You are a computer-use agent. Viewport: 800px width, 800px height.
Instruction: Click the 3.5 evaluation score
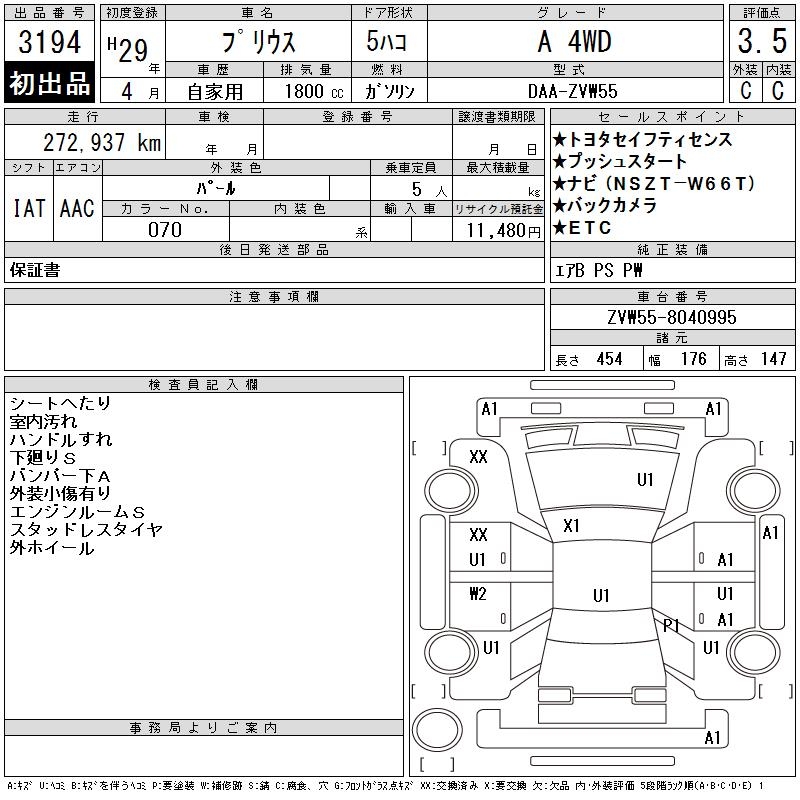point(762,41)
